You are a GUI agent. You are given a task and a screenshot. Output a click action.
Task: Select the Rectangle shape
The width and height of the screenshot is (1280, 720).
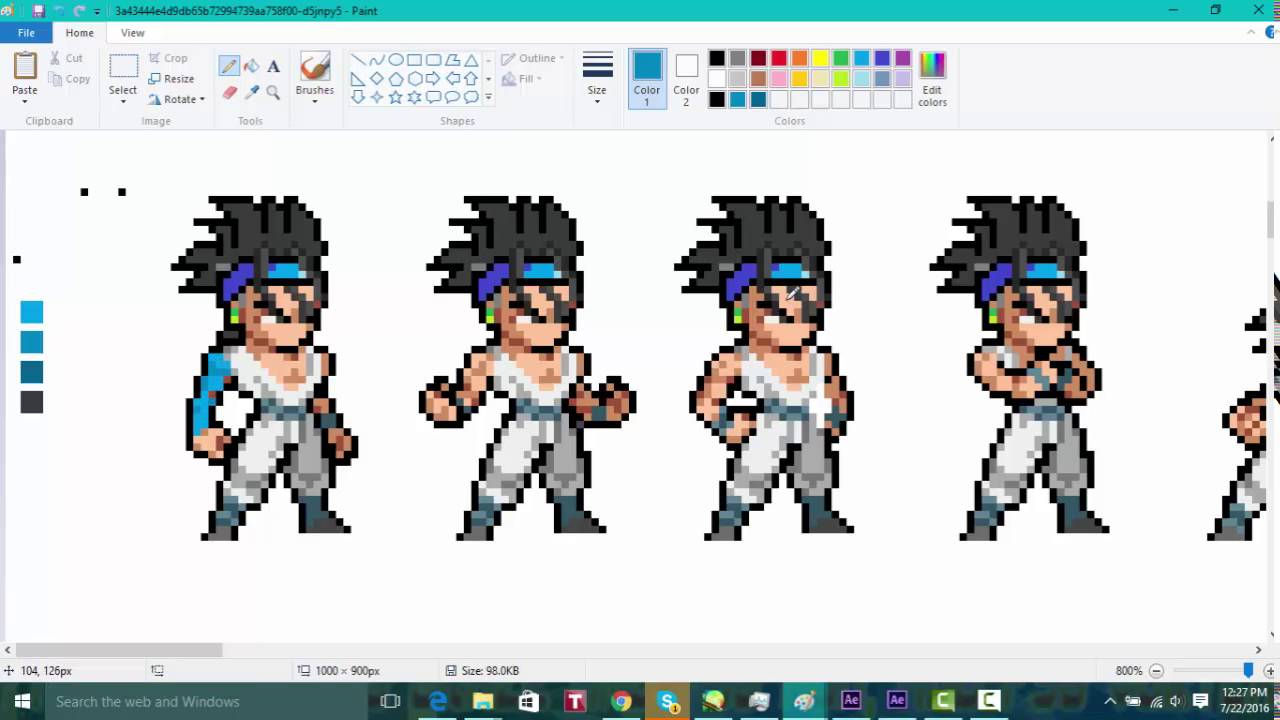click(x=414, y=60)
